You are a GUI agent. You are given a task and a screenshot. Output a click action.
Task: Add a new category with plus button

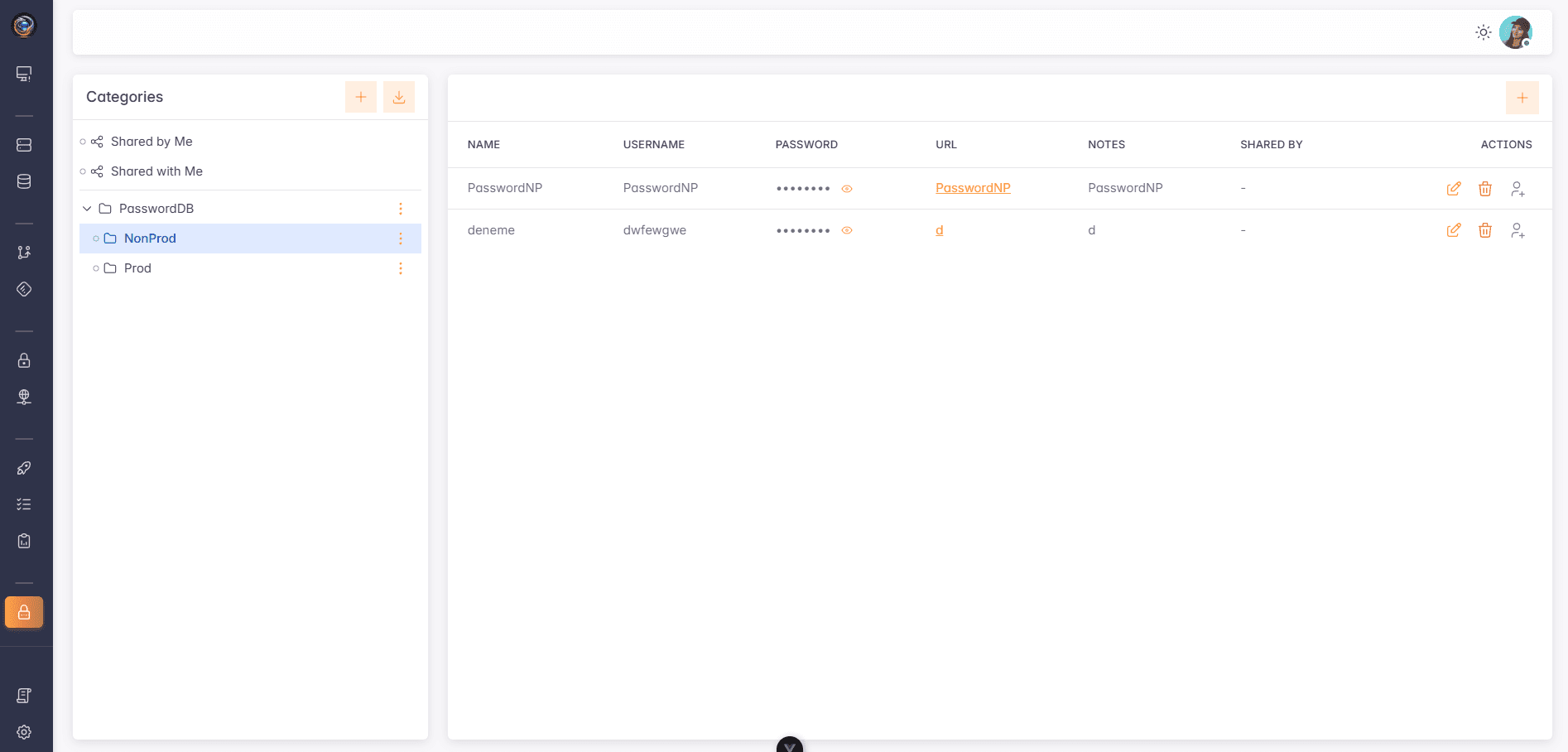click(361, 97)
